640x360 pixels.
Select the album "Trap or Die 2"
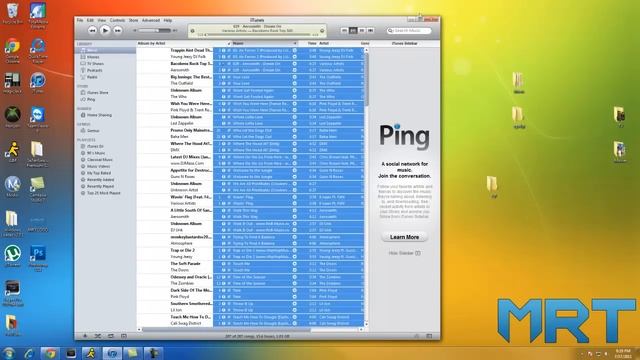coord(182,250)
